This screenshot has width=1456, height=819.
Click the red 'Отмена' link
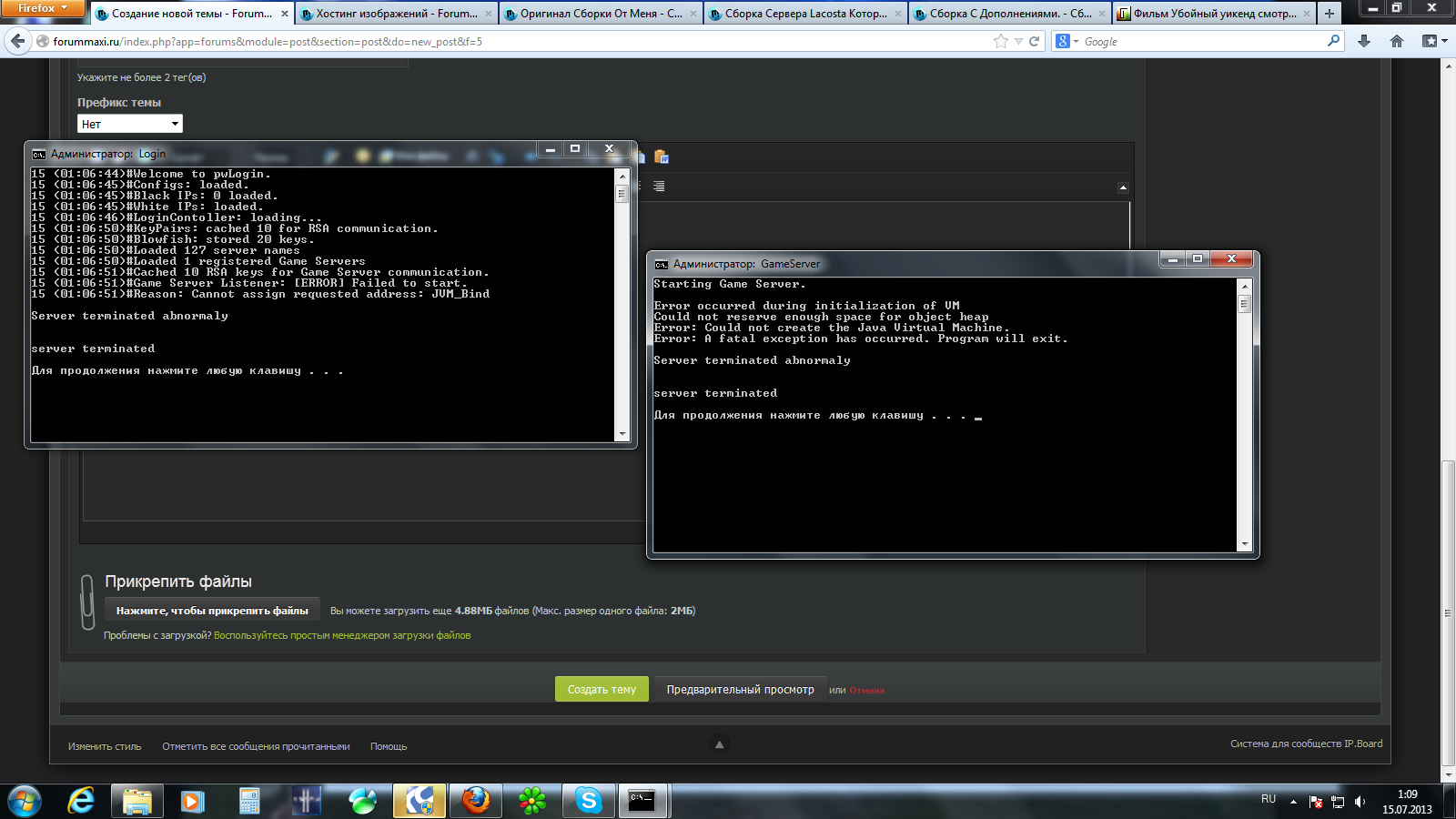867,691
